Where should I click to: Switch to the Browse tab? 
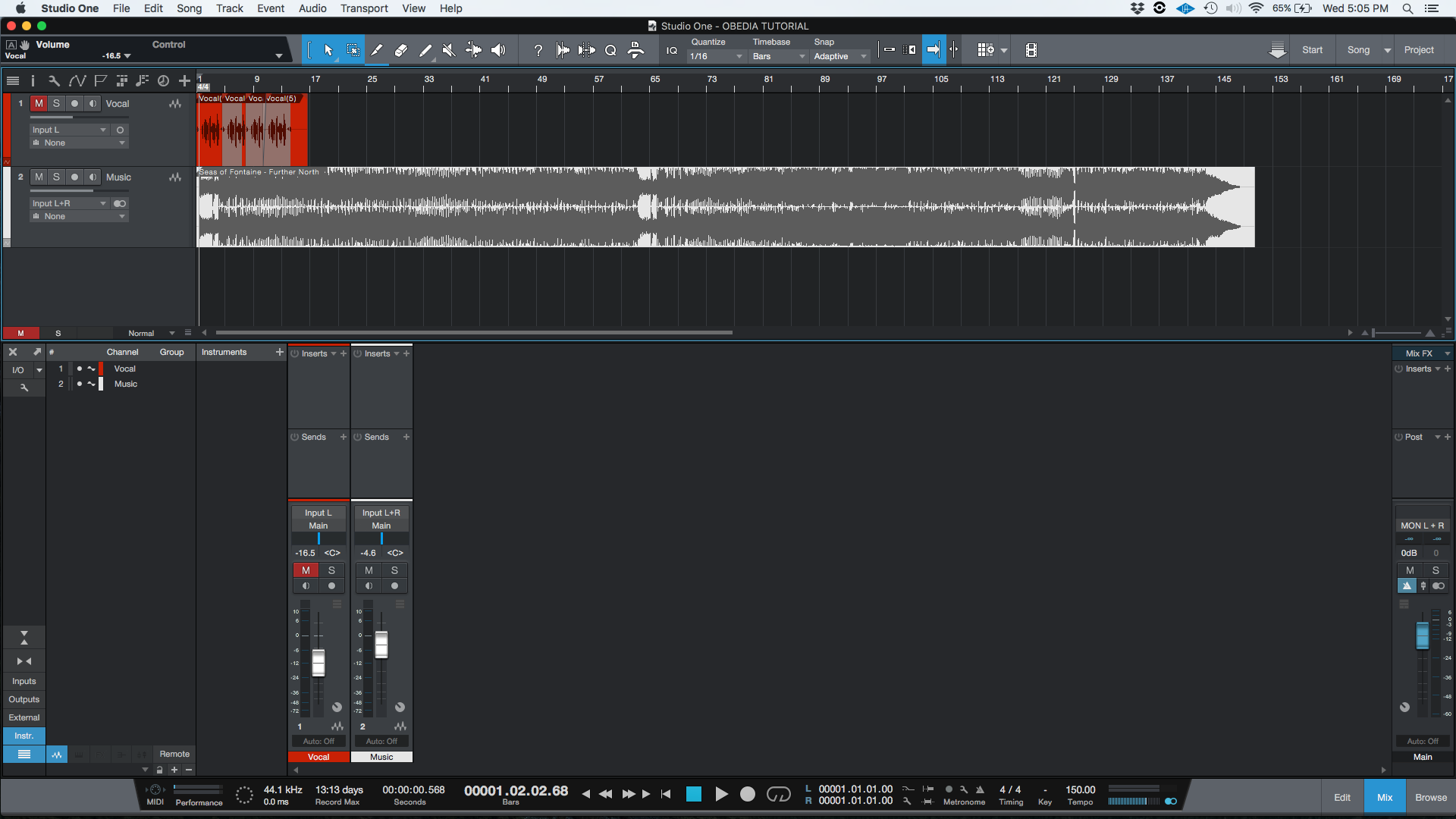tap(1431, 797)
